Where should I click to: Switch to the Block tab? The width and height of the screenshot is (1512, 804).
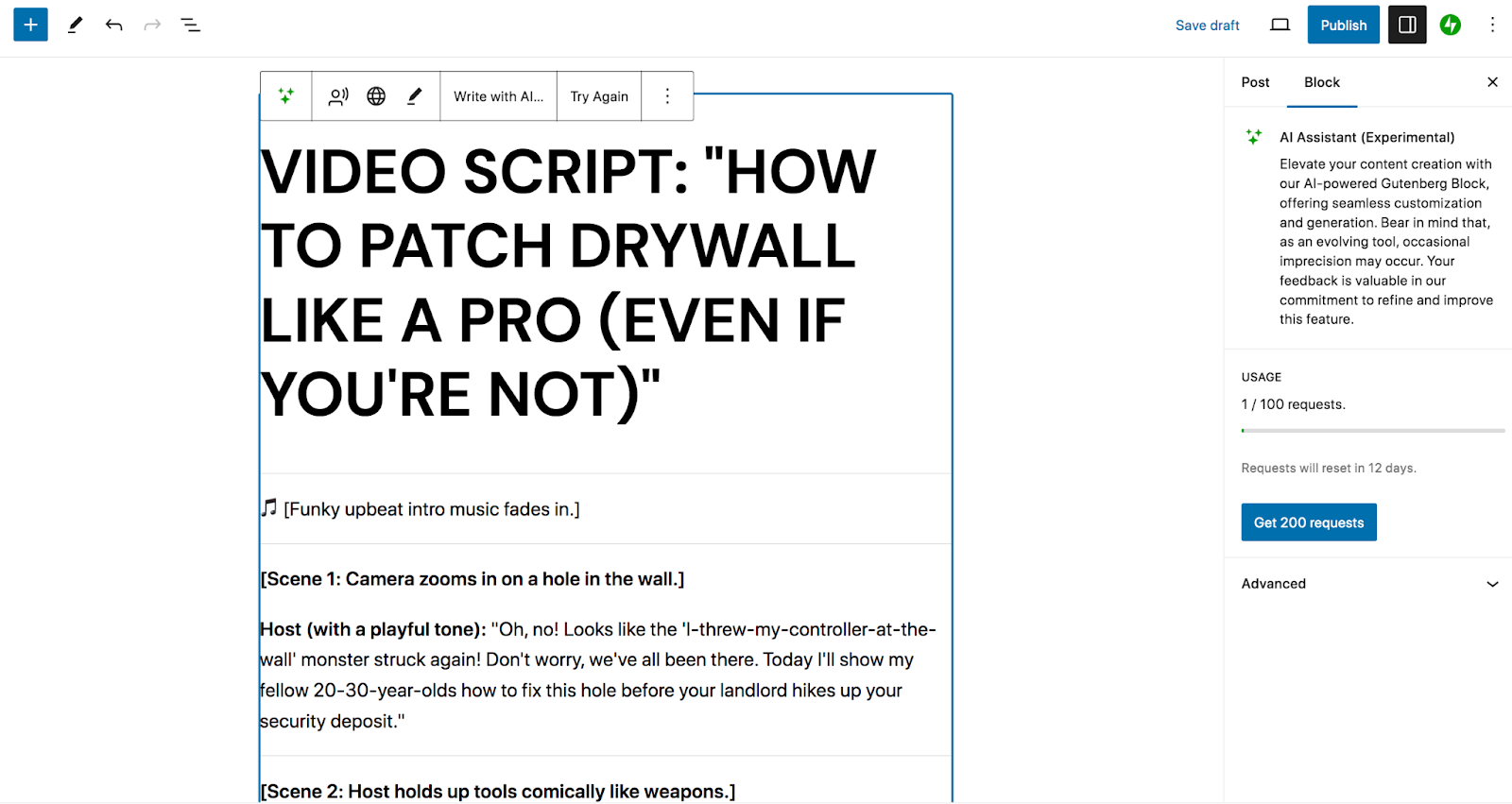[1321, 82]
